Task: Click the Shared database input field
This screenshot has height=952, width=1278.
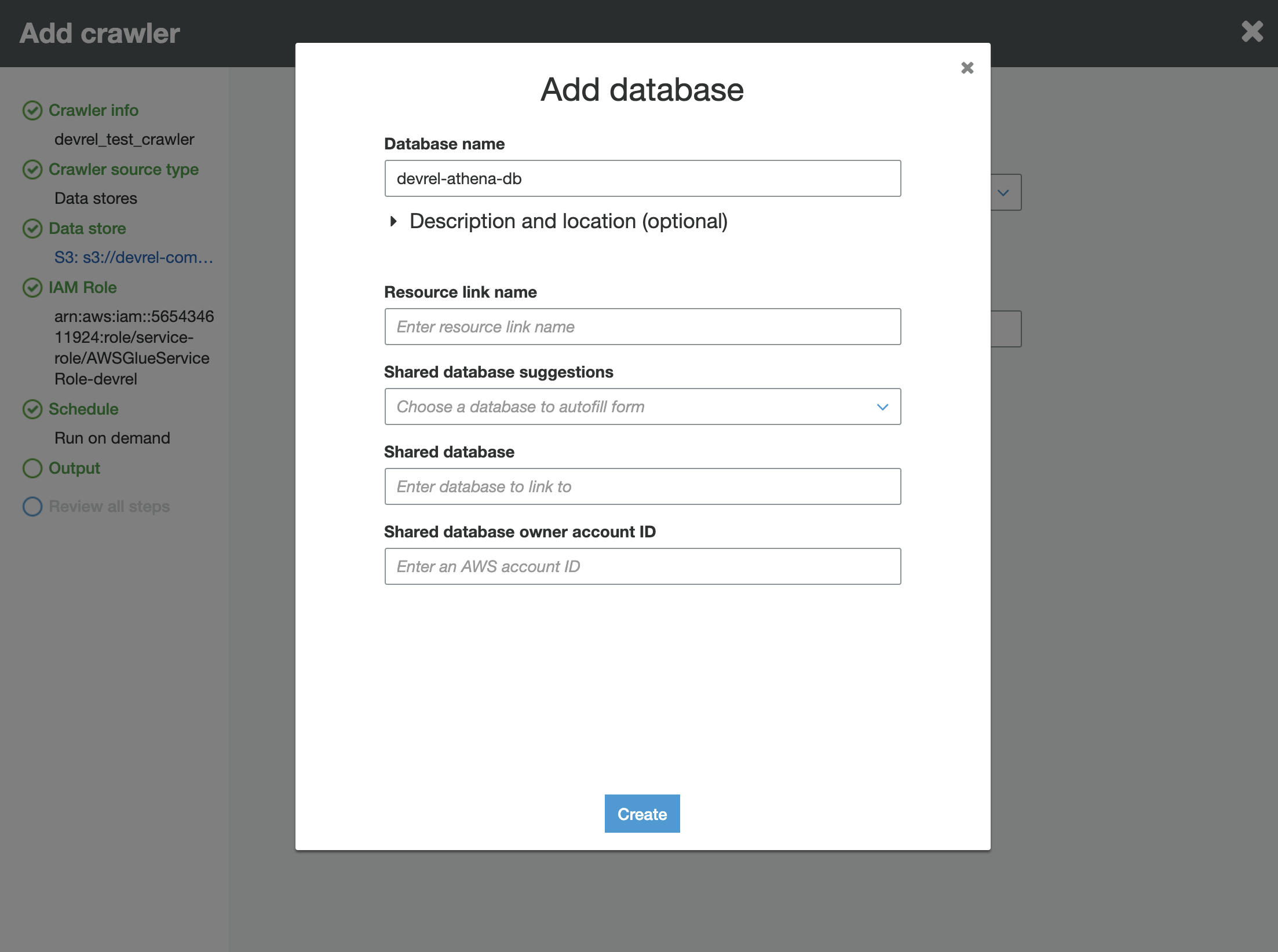Action: pos(642,486)
